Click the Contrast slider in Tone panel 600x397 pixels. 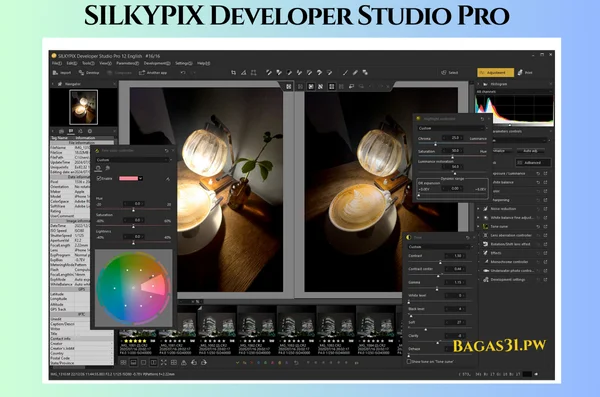[439, 262]
